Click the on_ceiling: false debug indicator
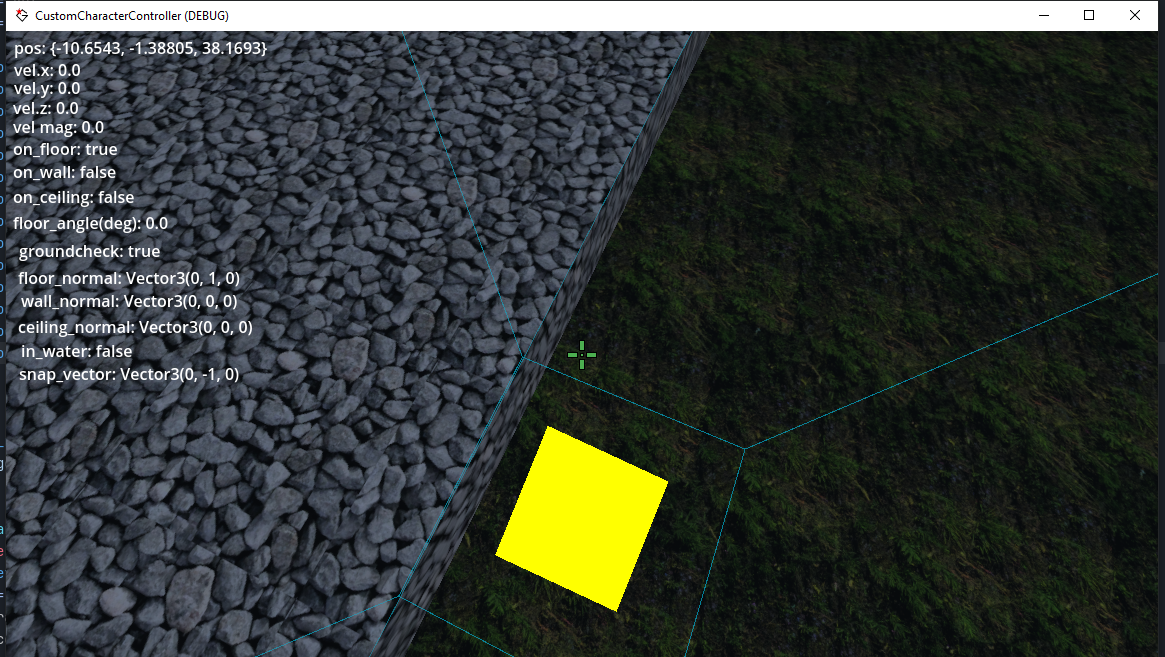The height and width of the screenshot is (657, 1165). 73,197
